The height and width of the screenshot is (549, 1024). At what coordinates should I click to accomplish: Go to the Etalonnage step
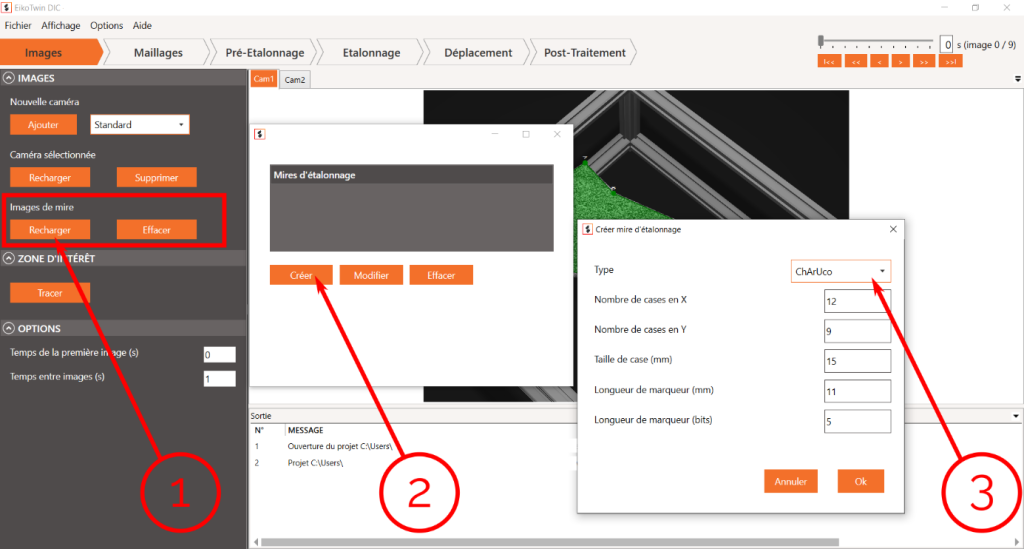click(x=372, y=53)
